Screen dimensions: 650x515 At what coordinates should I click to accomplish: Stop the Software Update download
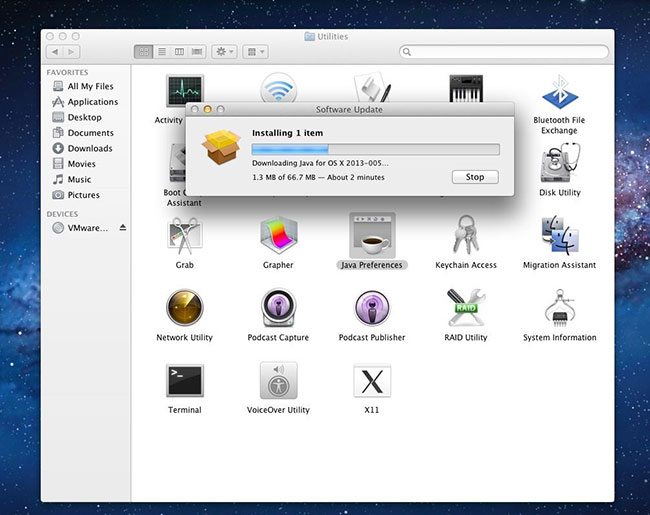coord(475,177)
